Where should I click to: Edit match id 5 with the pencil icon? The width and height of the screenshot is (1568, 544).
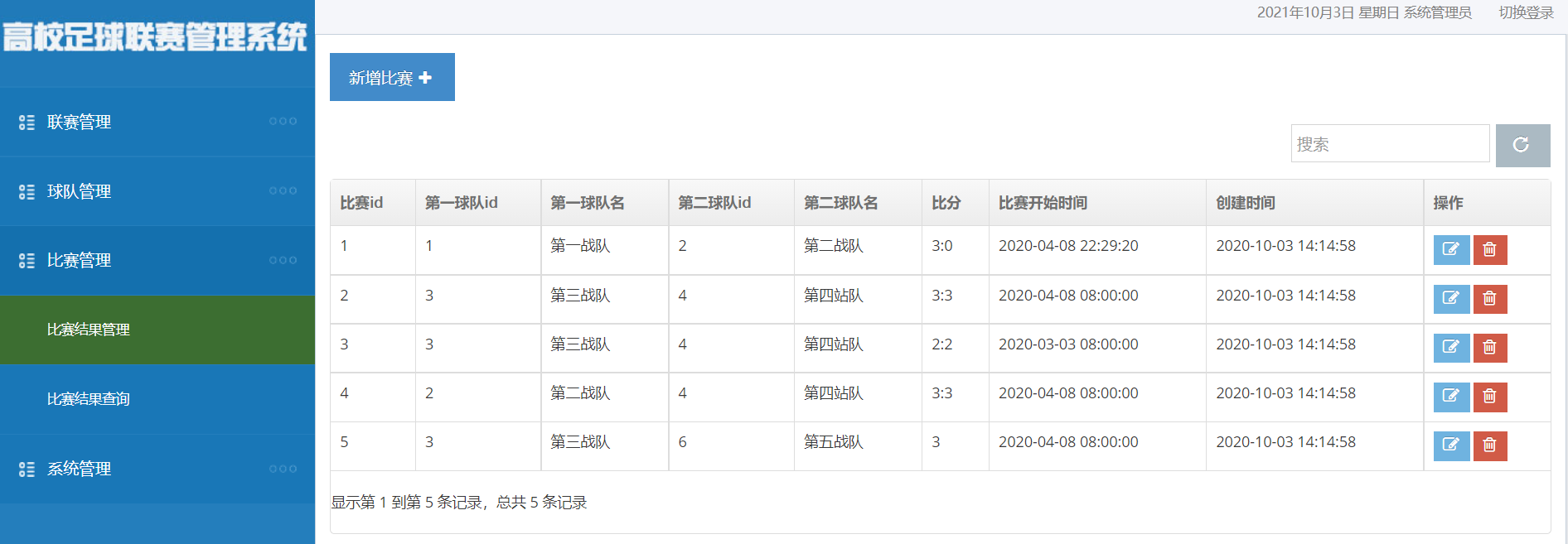(1451, 445)
